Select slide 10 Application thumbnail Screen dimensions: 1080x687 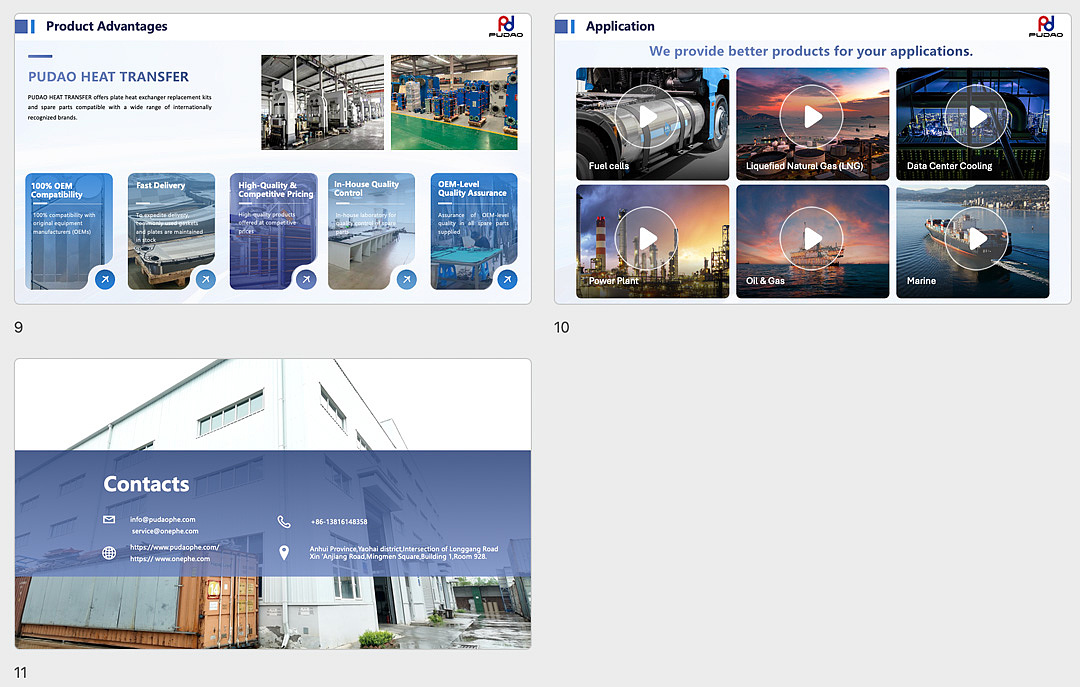[813, 158]
